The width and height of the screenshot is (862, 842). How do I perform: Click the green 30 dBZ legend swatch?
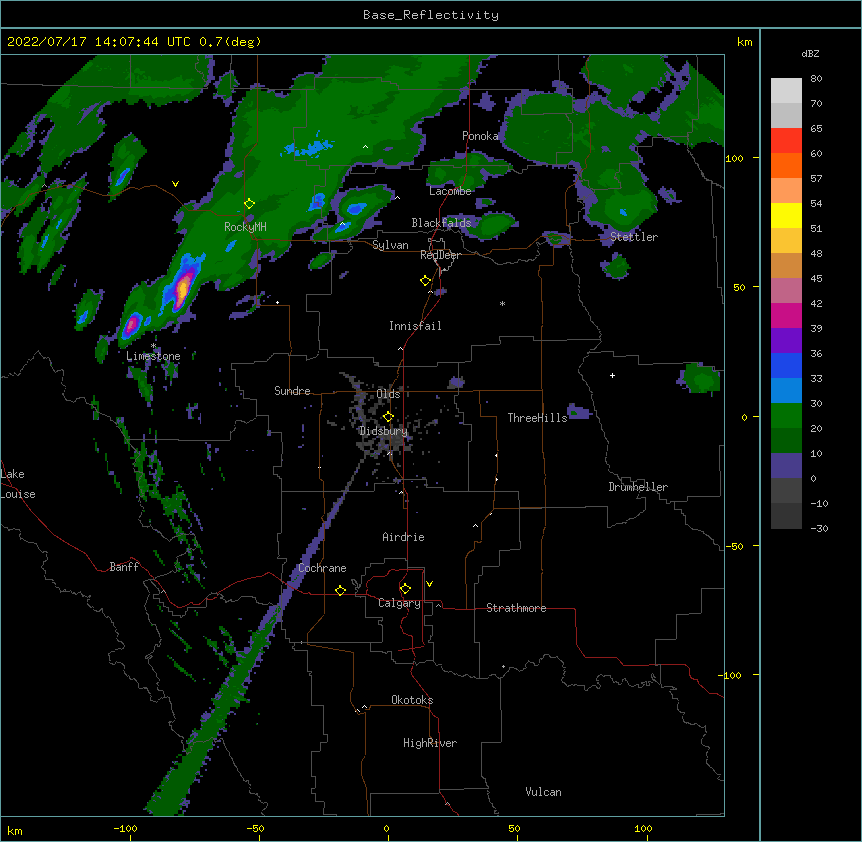[x=786, y=416]
